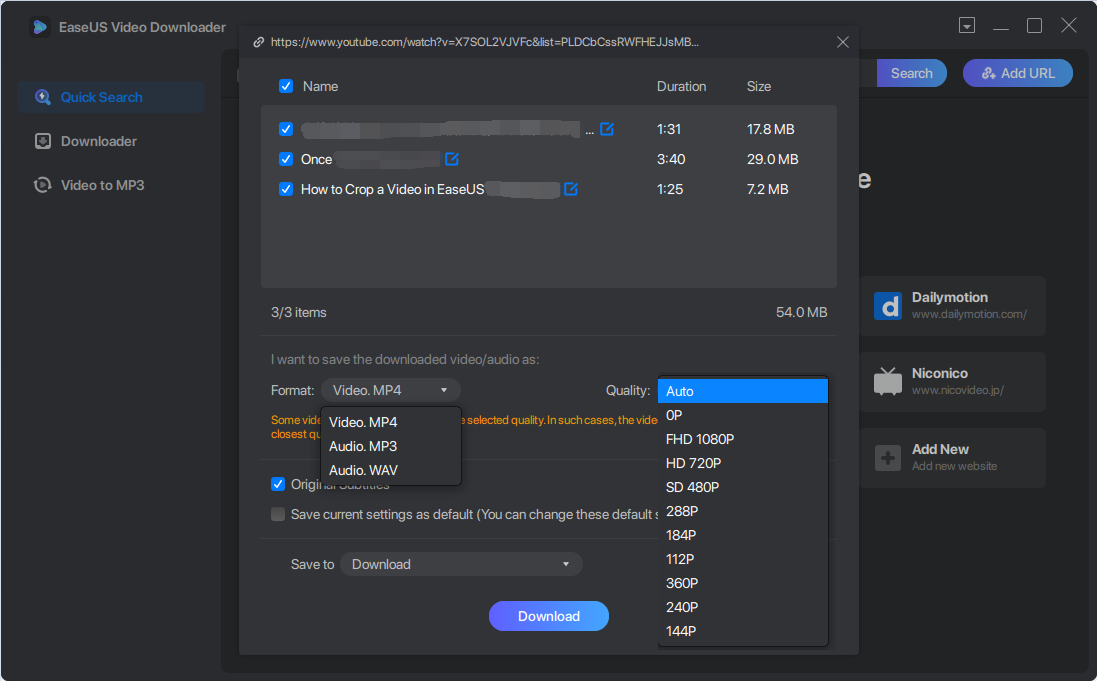Uncheck the video starting with Once
Screen dimensions: 1097x681
pos(285,159)
